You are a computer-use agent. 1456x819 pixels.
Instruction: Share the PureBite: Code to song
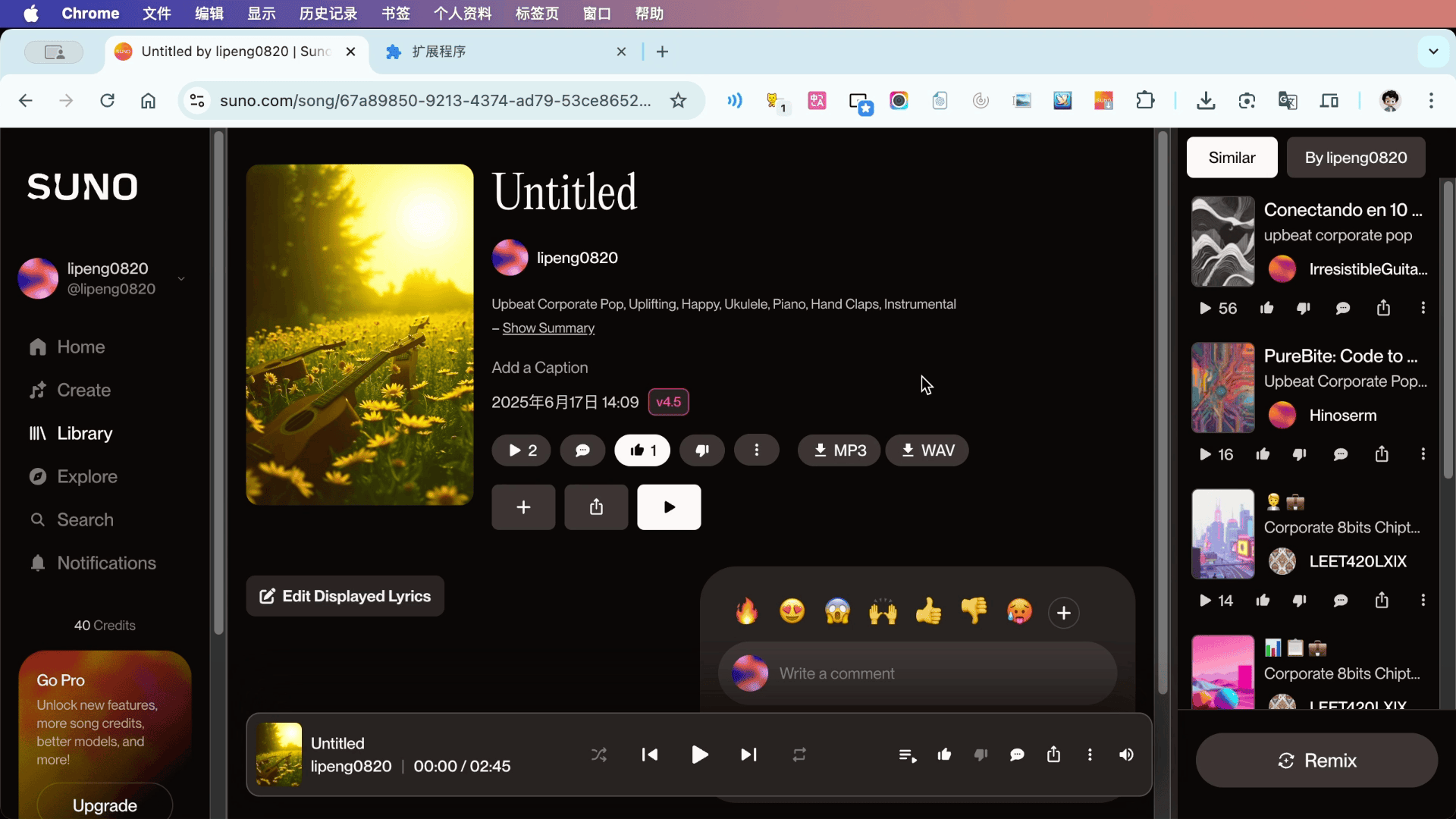[x=1382, y=454]
